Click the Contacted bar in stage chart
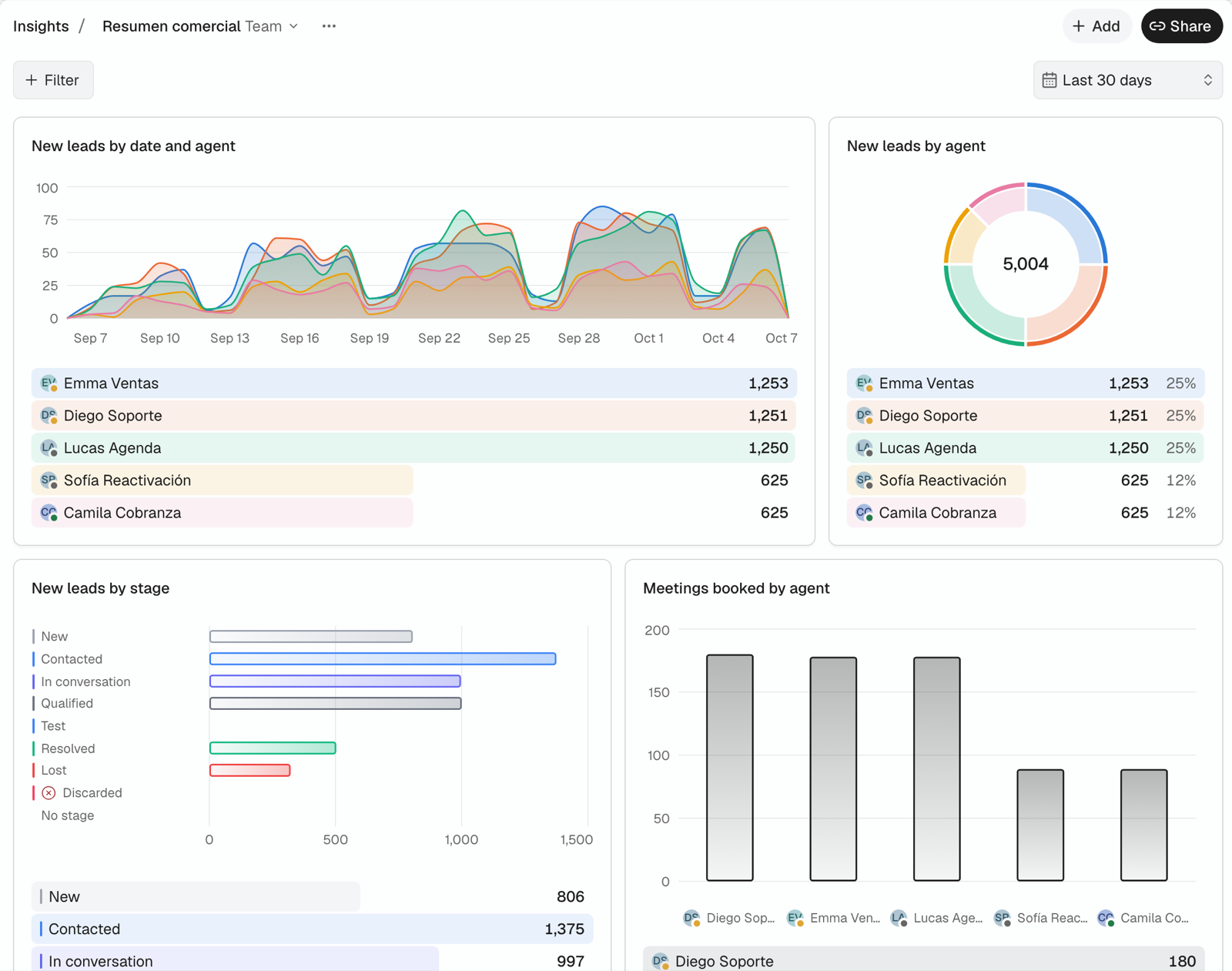Screen dimensions: 1232x971 point(383,659)
